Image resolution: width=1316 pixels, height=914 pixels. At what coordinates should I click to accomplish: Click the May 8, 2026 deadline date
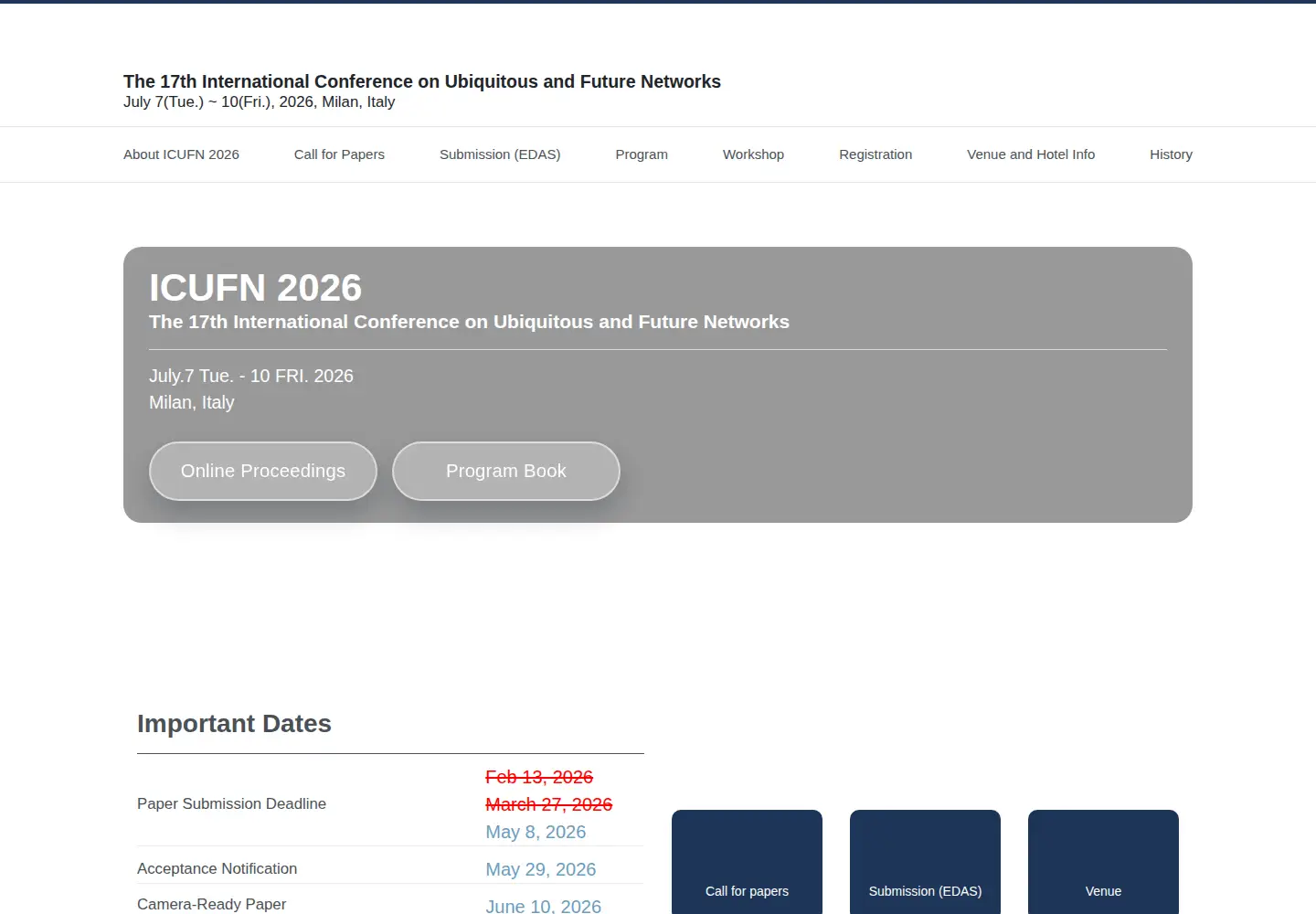pos(536,832)
